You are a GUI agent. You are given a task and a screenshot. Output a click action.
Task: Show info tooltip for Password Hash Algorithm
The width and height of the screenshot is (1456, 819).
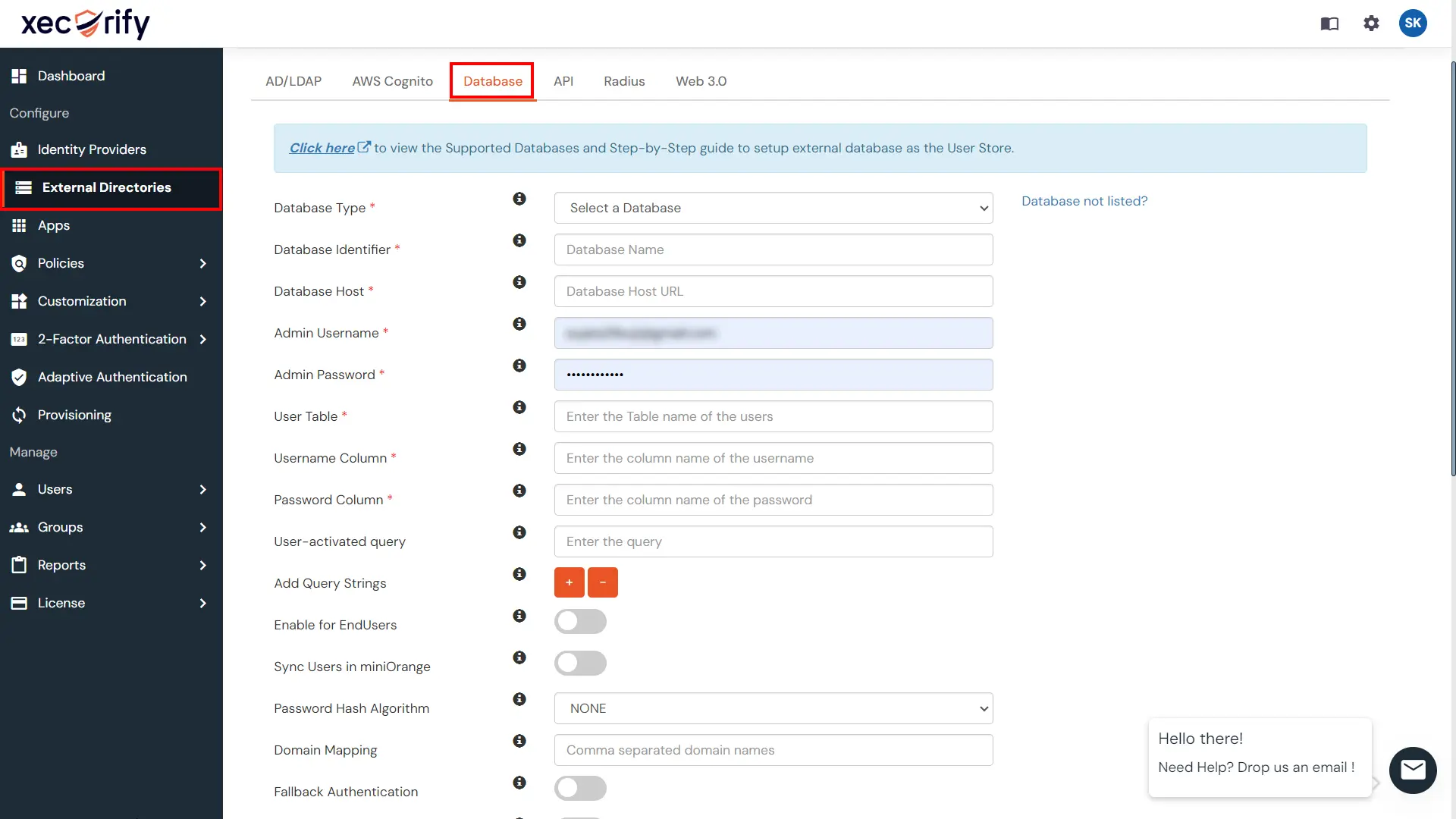(519, 699)
